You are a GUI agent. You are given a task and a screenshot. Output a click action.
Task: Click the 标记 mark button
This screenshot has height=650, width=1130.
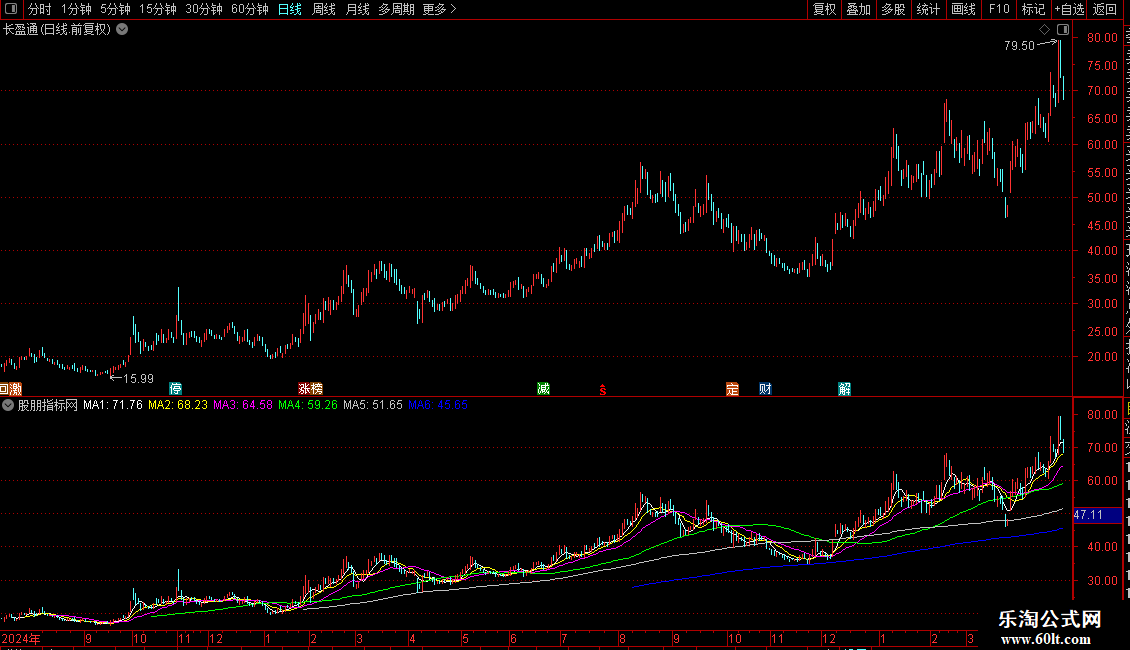click(1033, 9)
